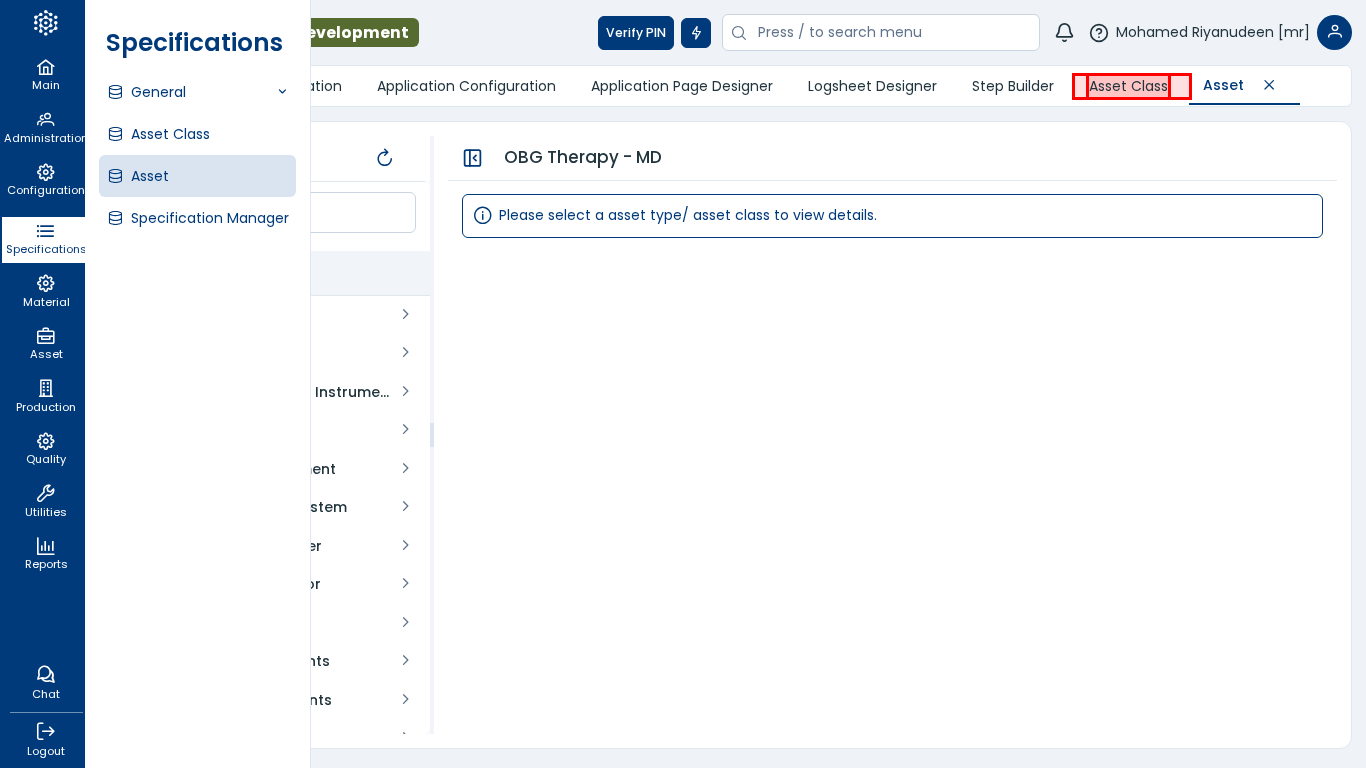Viewport: 1366px width, 768px height.
Task: Click the search menu input field
Action: (x=890, y=33)
